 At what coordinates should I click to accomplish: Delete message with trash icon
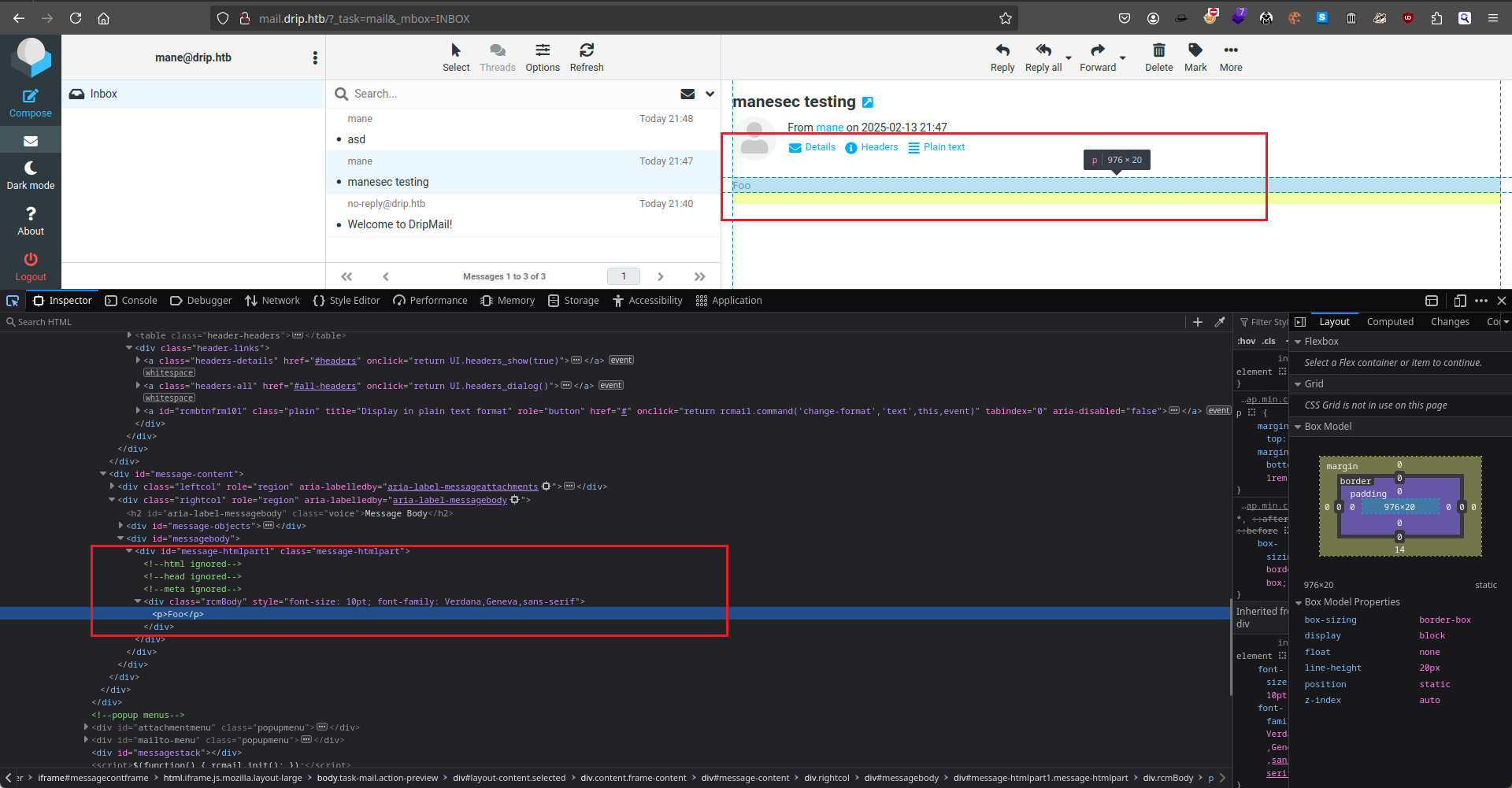(1158, 50)
